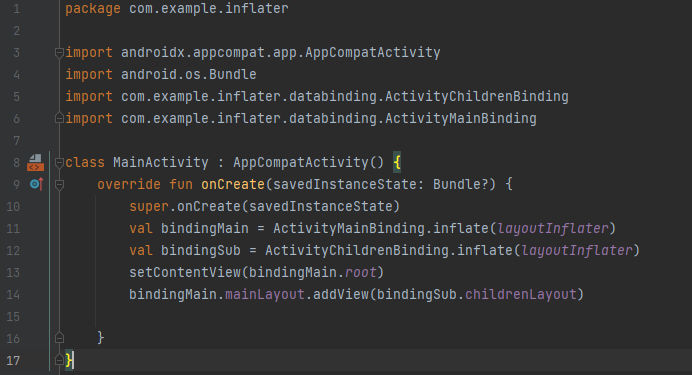Click the 'bindingSub' variable declaration on line 12
This screenshot has height=375, width=692.
tap(200, 251)
